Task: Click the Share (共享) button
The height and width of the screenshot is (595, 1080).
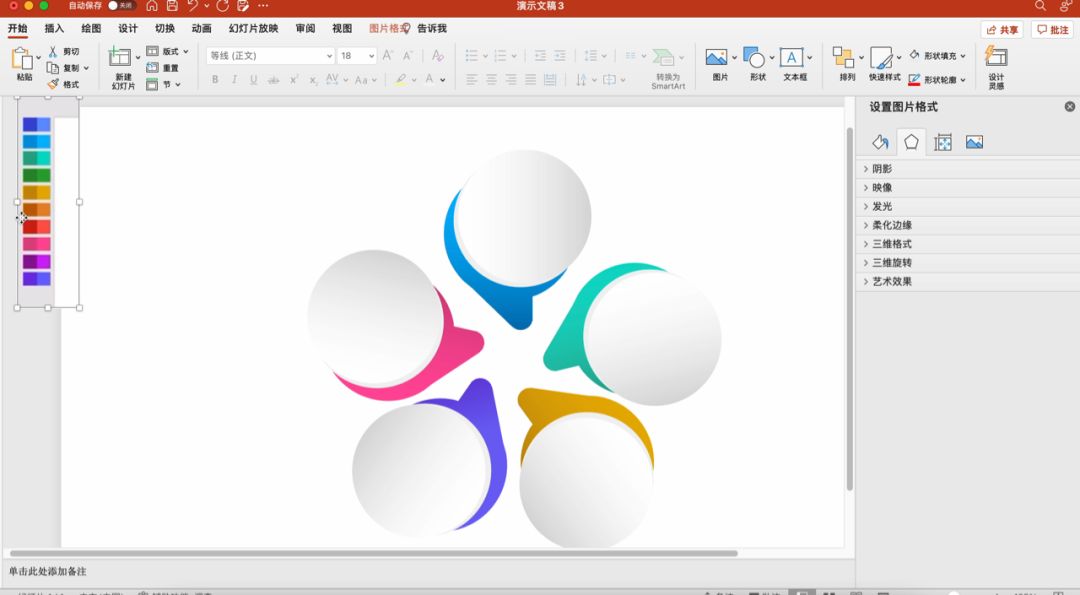Action: (x=1002, y=30)
